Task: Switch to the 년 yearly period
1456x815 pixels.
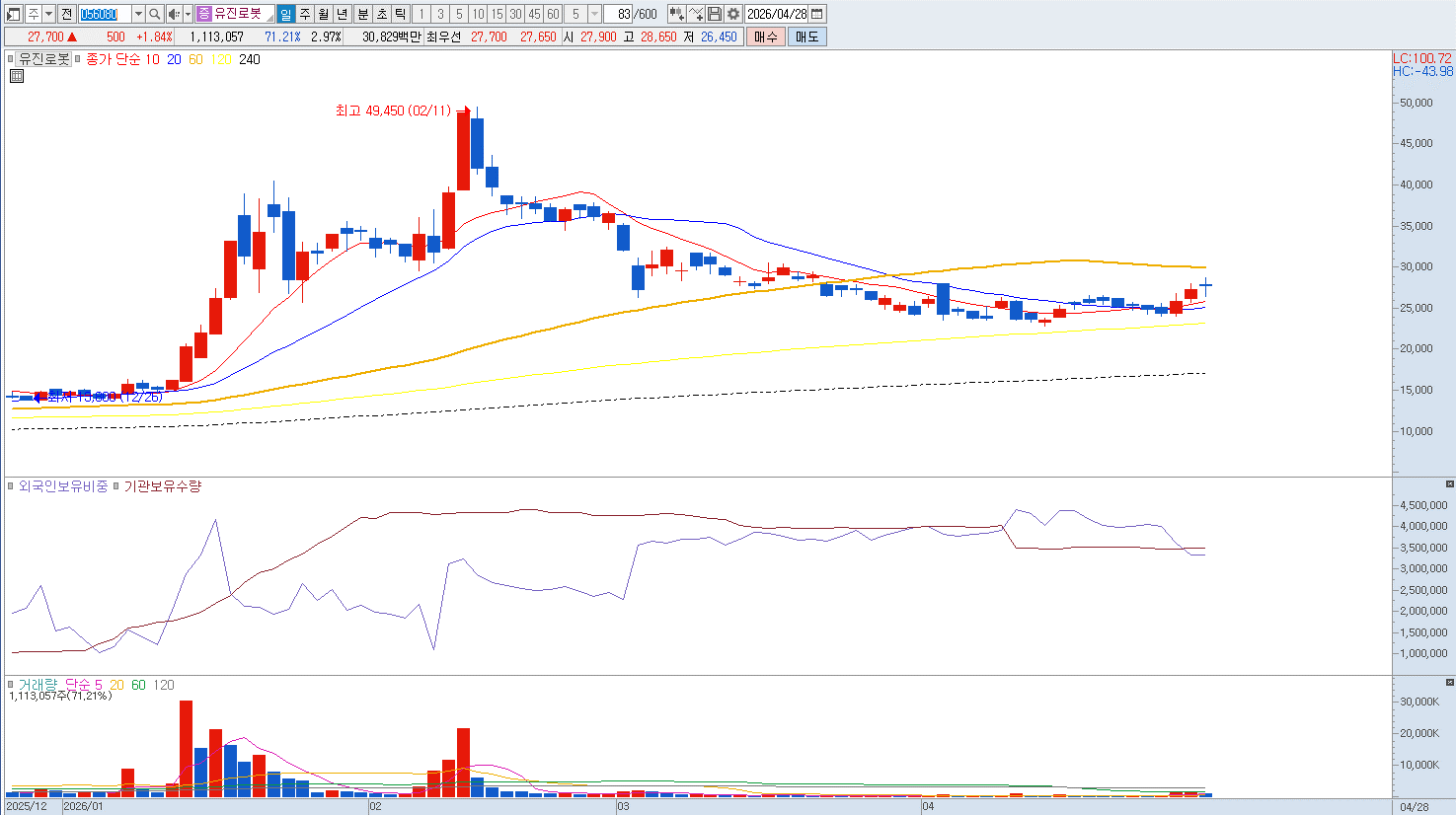Action: point(342,14)
